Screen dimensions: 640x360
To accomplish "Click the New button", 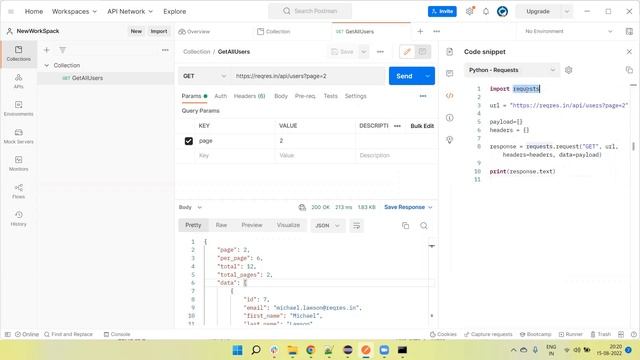I will pos(136,31).
